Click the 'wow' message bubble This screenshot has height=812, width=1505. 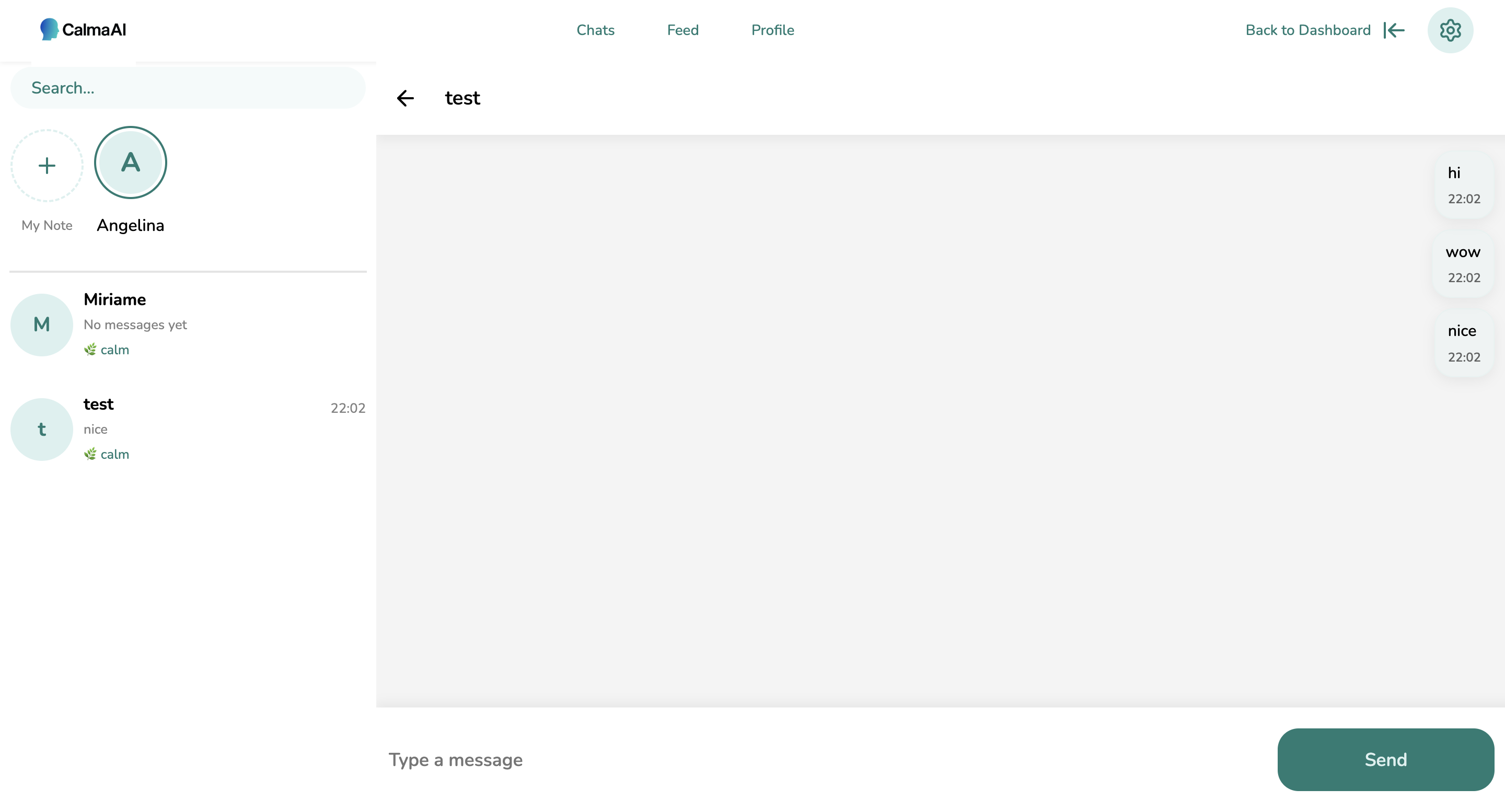1463,264
